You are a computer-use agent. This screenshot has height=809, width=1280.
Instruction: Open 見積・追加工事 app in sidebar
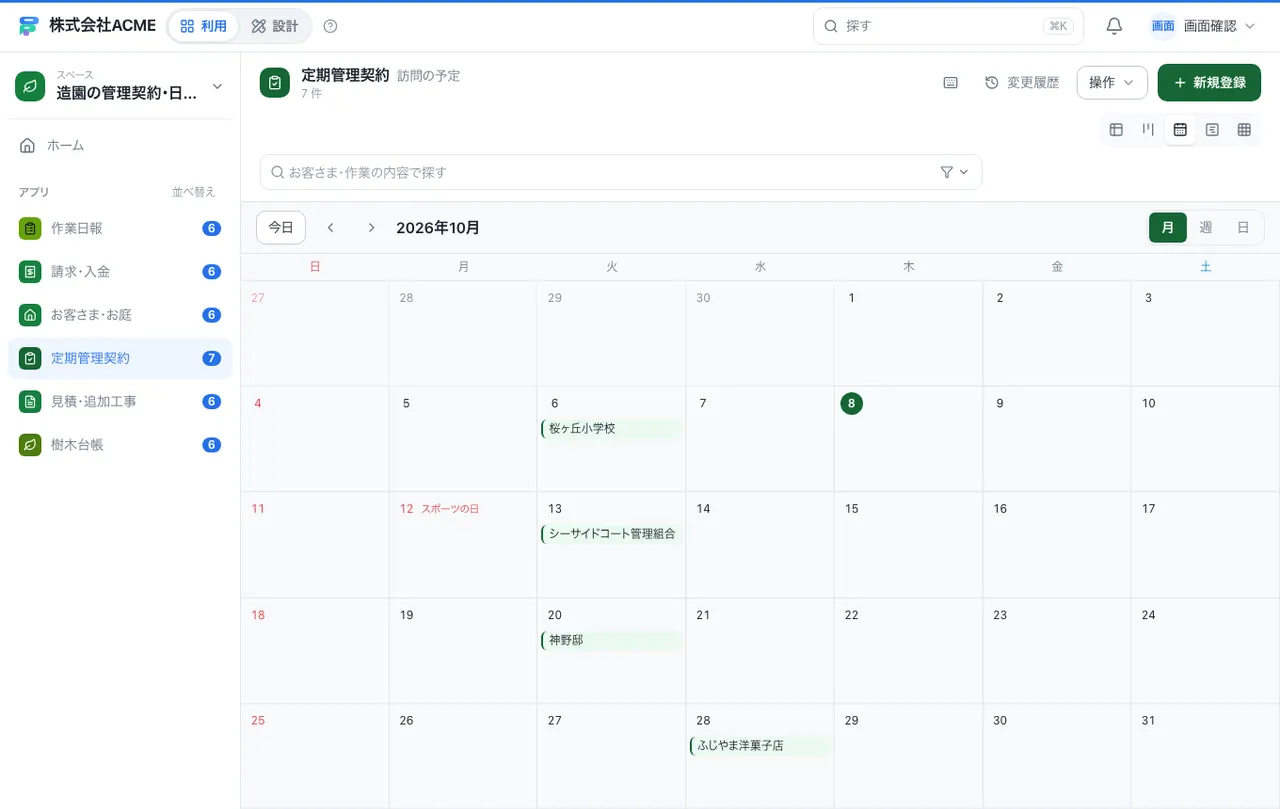(x=120, y=401)
